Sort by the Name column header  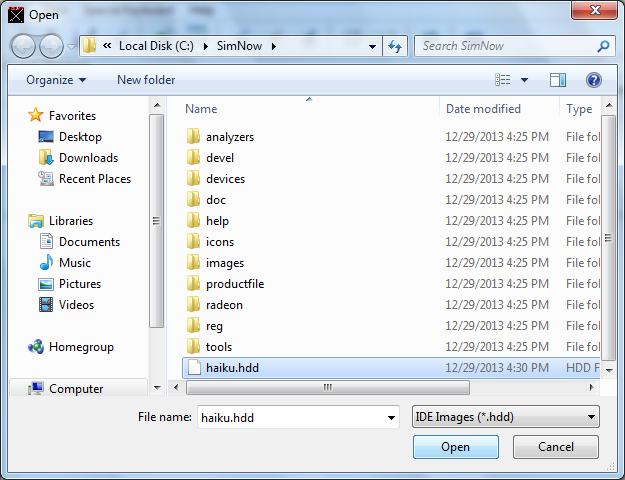pos(201,109)
